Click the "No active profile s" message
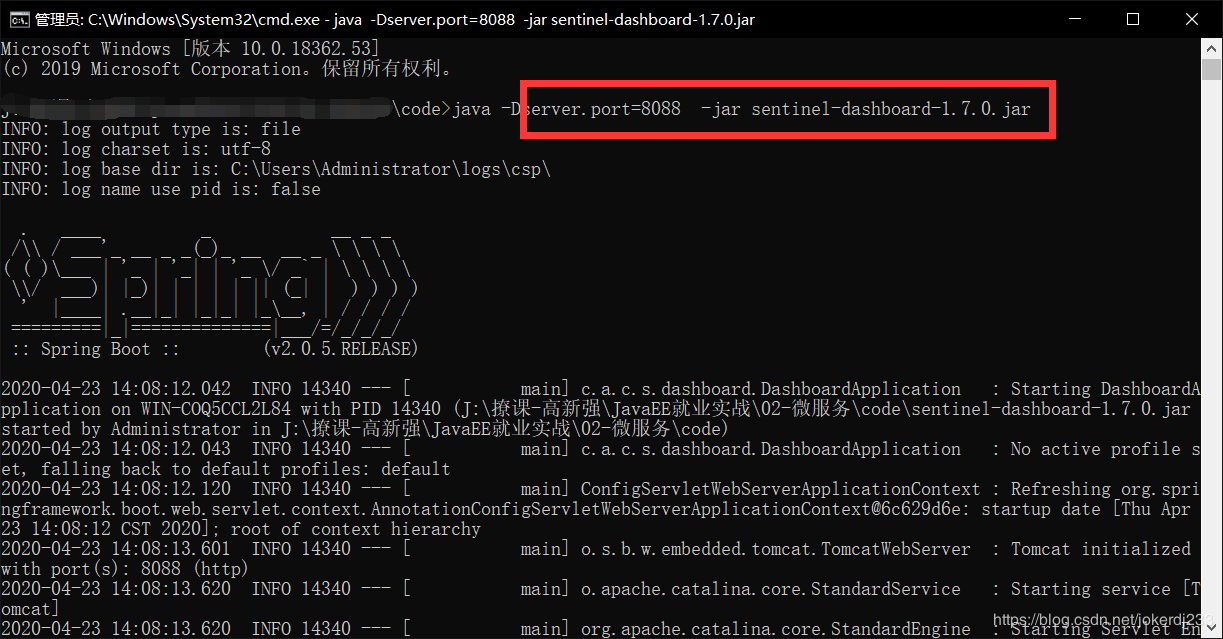The height and width of the screenshot is (639, 1223). [x=1106, y=449]
